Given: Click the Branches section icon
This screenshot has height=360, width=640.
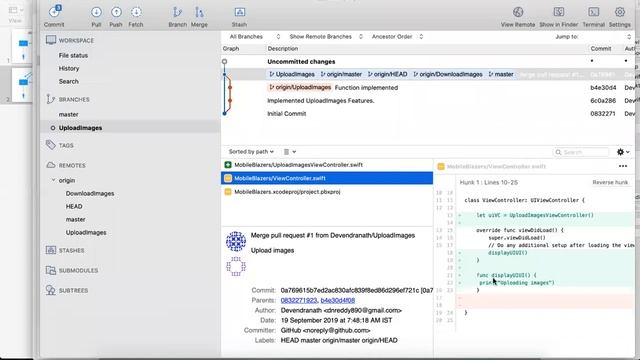Looking at the screenshot, I should pos(51,99).
